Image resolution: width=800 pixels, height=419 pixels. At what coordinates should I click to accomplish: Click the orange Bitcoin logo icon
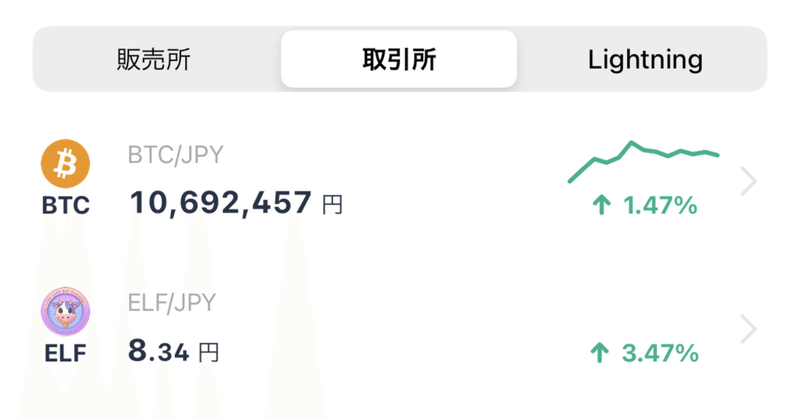pos(65,163)
